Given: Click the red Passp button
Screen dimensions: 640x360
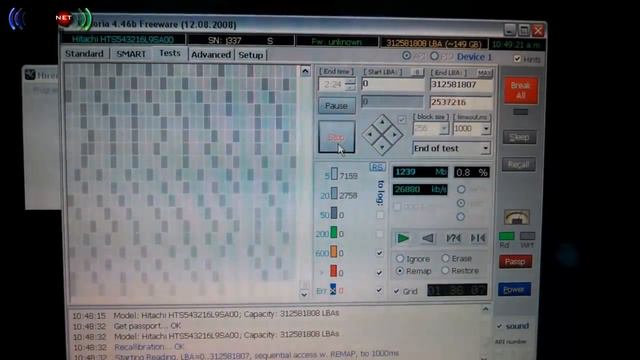Looking at the screenshot, I should (515, 262).
